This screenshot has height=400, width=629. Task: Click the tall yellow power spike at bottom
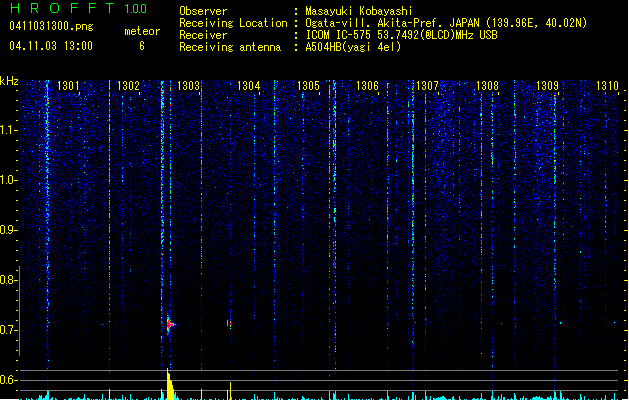point(170,384)
